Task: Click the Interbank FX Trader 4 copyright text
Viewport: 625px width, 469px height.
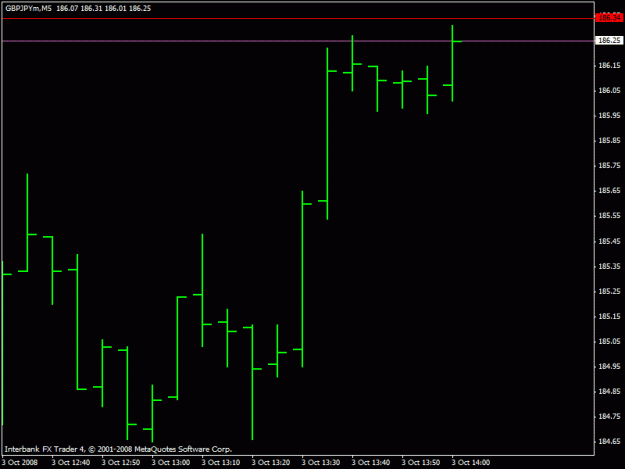Action: [118, 449]
